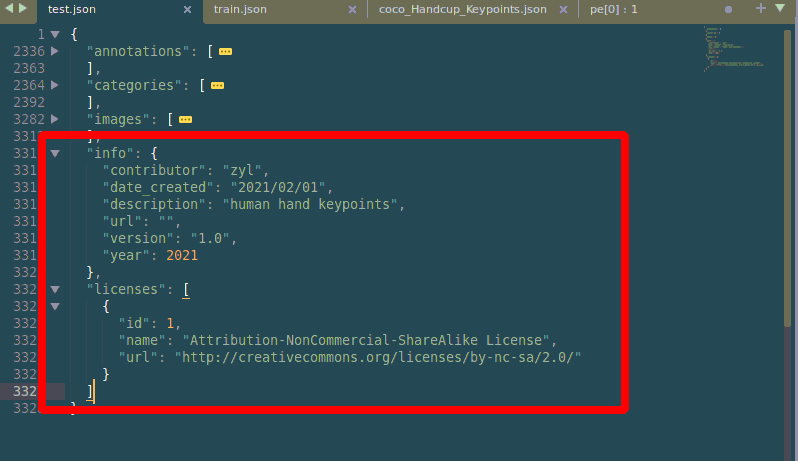Click the "zyl" value

[x=242, y=170]
